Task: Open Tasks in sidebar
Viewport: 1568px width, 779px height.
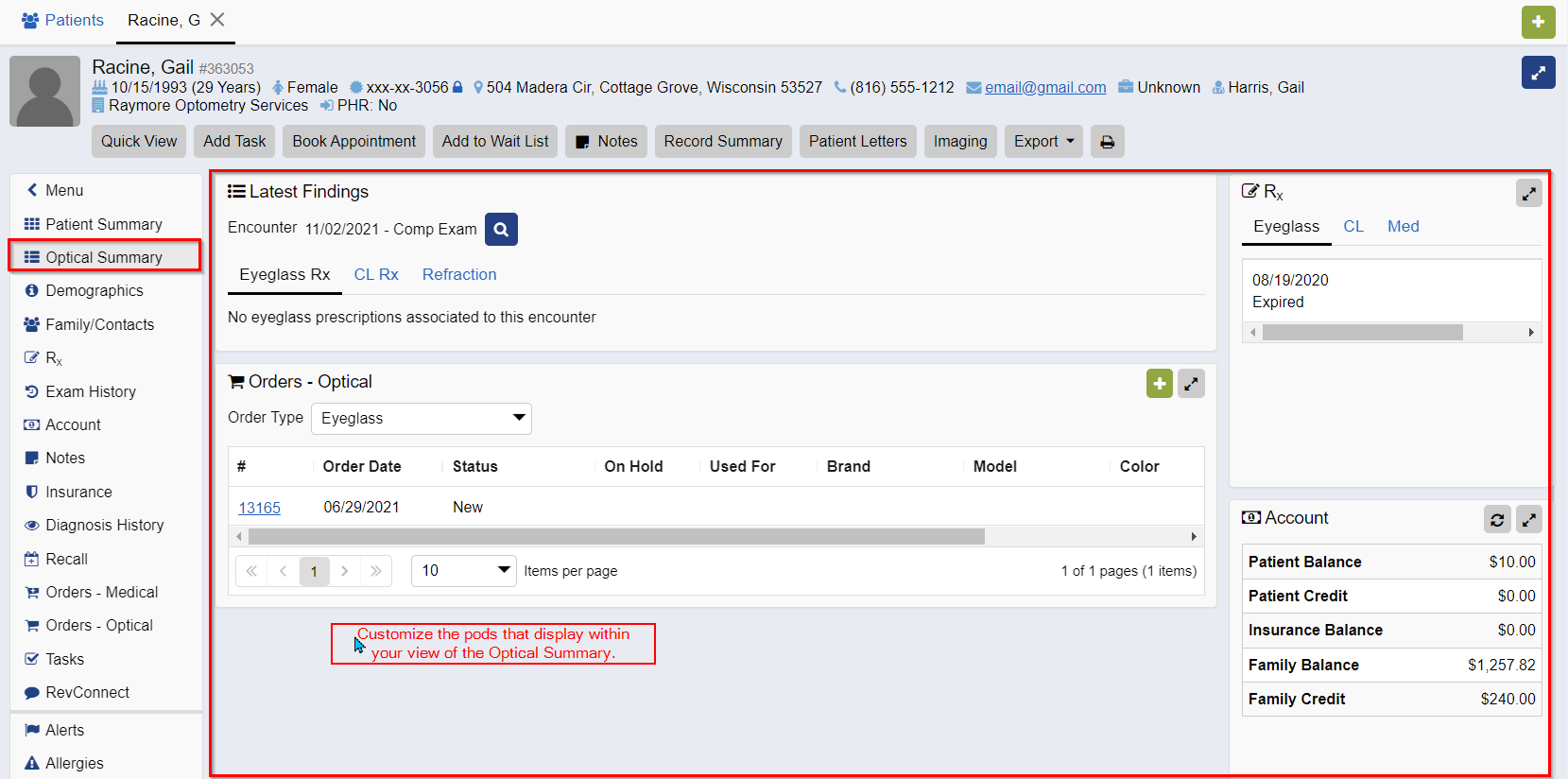Action: (x=106, y=659)
